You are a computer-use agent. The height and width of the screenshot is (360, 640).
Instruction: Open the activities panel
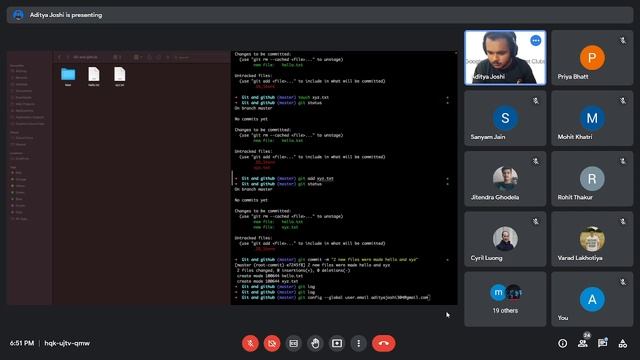[x=622, y=343]
